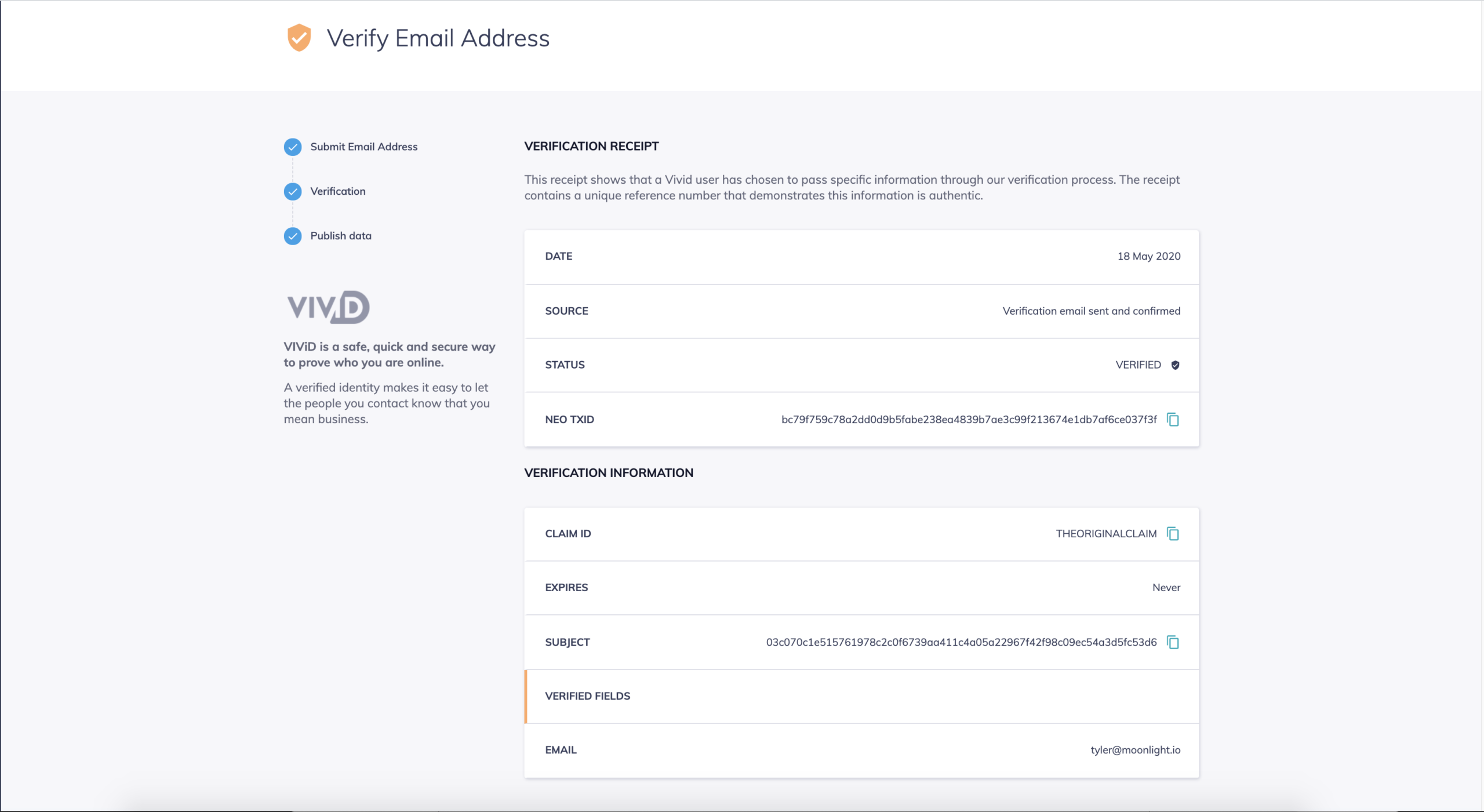1484x812 pixels.
Task: Copy the Claim ID value
Action: click(x=1173, y=533)
